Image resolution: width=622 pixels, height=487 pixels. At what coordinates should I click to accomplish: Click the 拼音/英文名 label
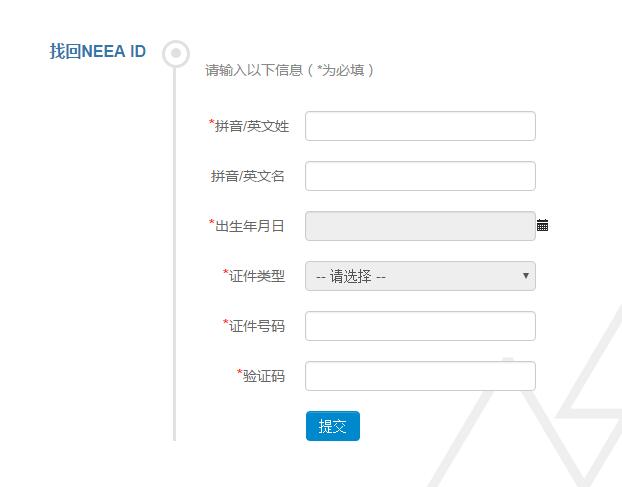[x=248, y=176]
